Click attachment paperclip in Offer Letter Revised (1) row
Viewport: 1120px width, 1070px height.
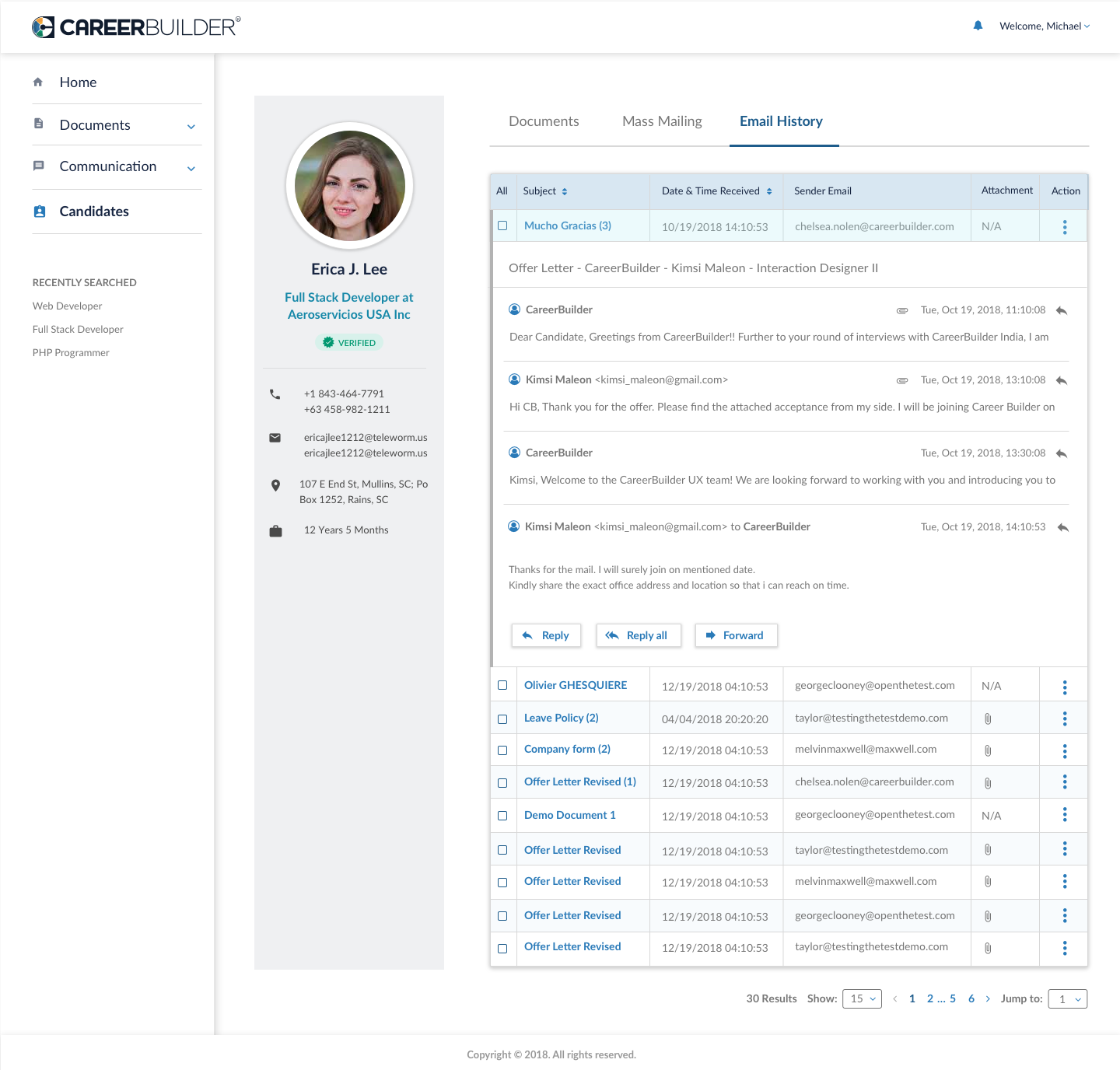[988, 783]
